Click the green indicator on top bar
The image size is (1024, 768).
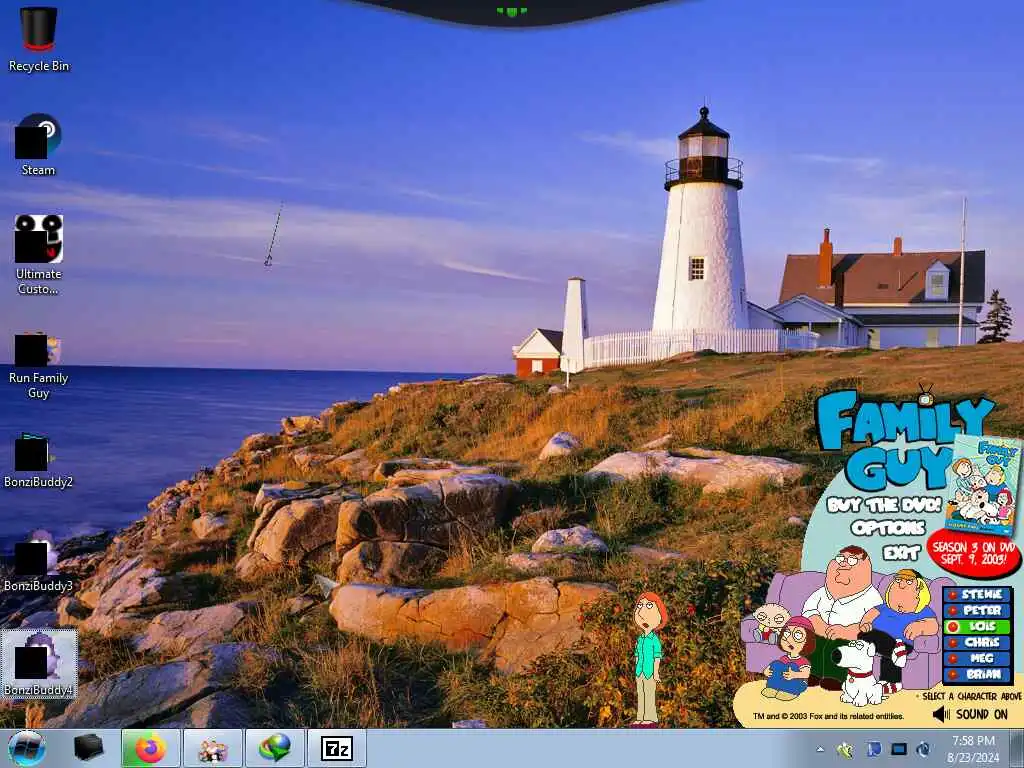click(x=511, y=11)
